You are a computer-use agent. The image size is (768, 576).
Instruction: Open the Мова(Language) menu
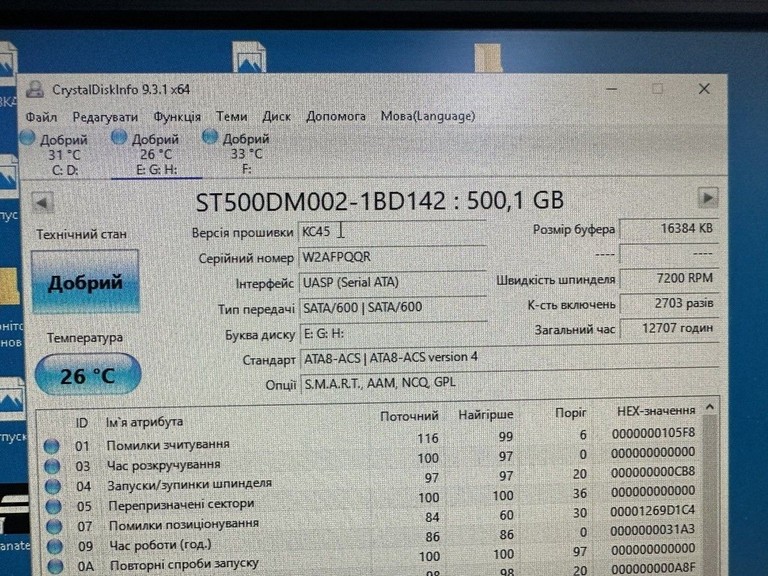[x=428, y=117]
